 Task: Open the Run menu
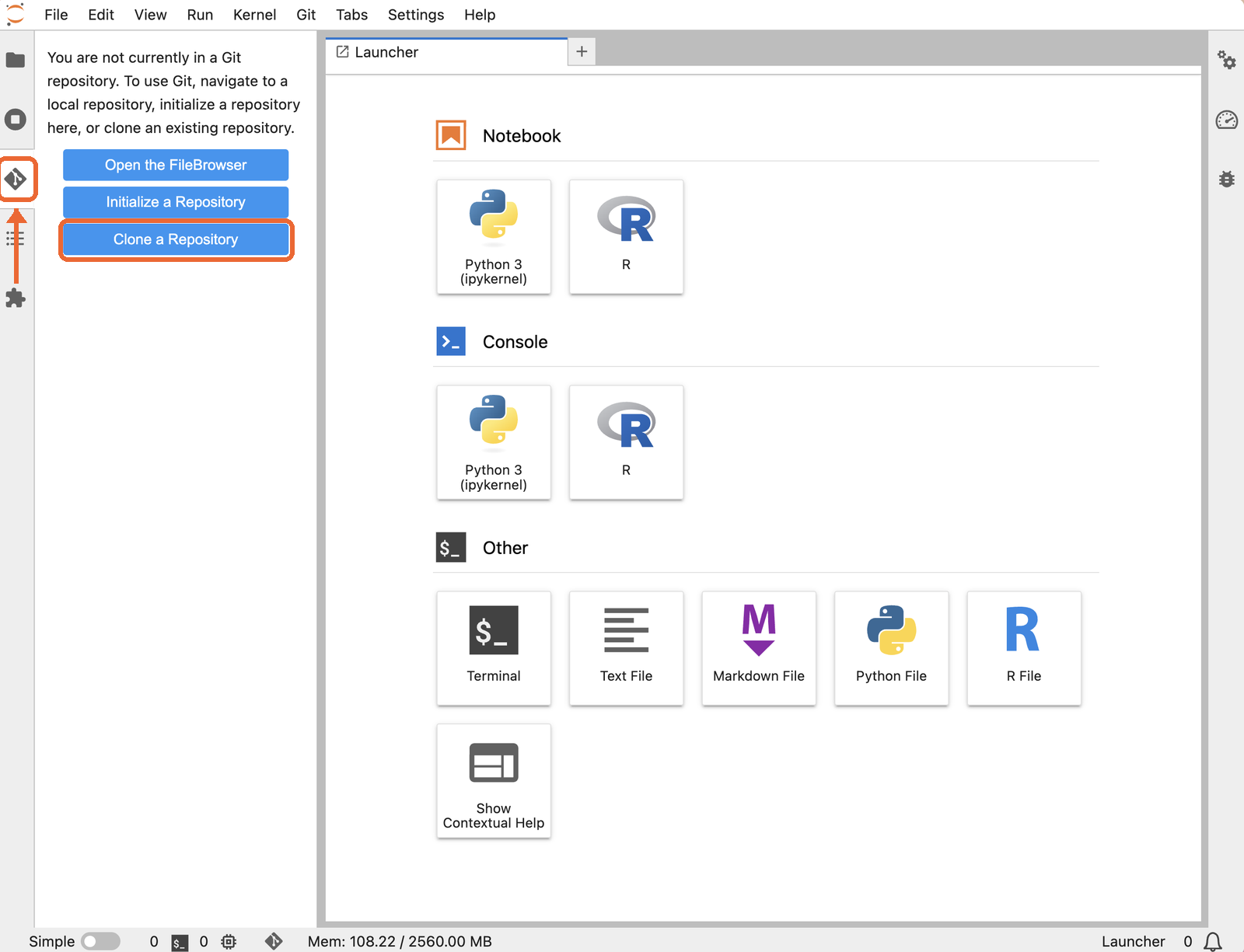[x=200, y=15]
